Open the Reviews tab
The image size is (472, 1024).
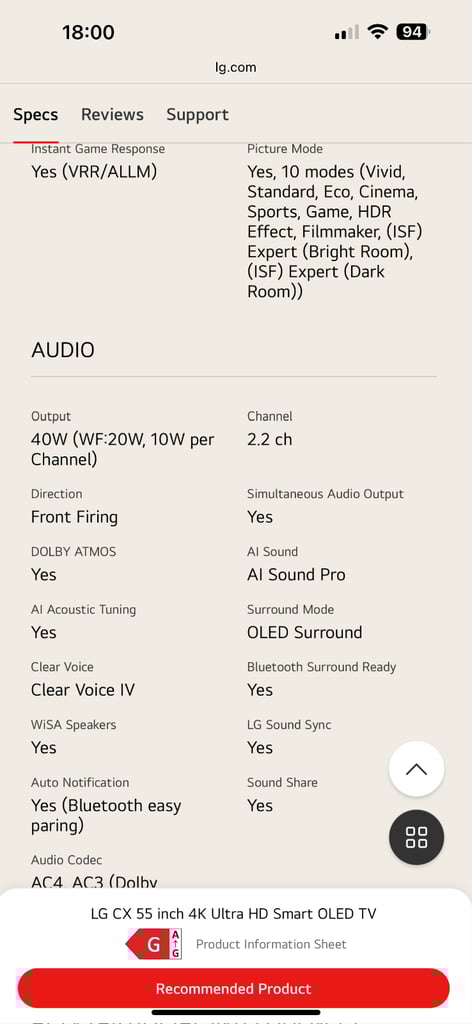point(112,115)
